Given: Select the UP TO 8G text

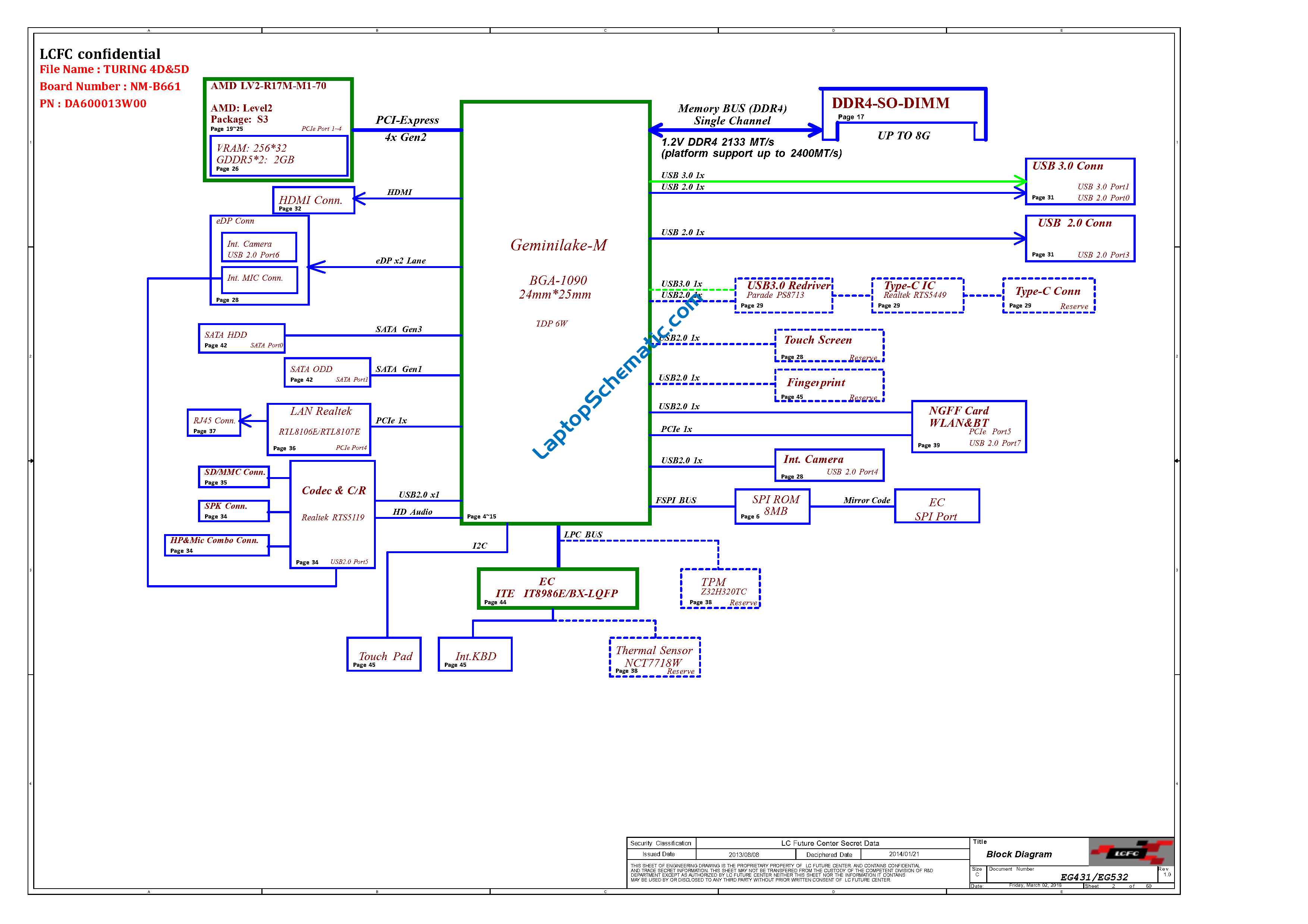Looking at the screenshot, I should (903, 136).
